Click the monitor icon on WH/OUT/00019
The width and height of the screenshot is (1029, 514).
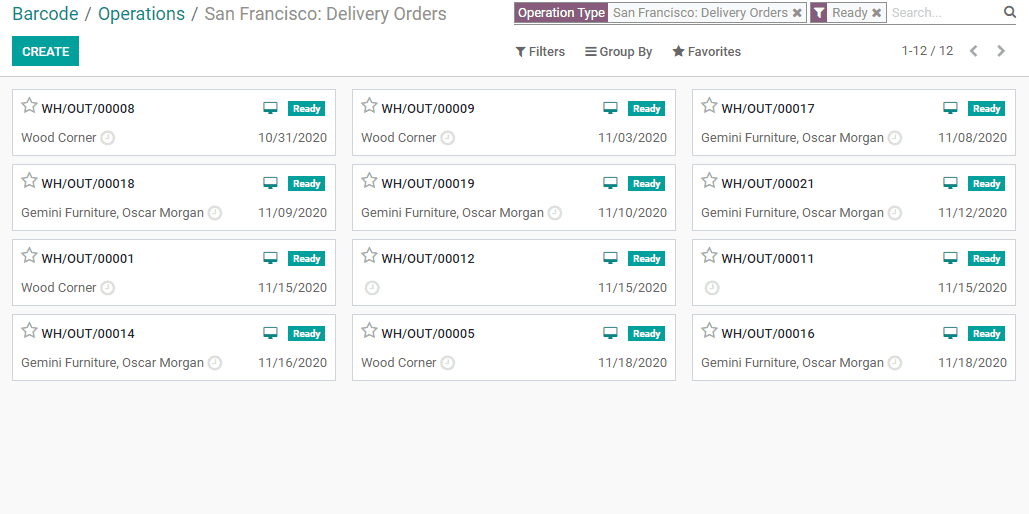[x=610, y=183]
